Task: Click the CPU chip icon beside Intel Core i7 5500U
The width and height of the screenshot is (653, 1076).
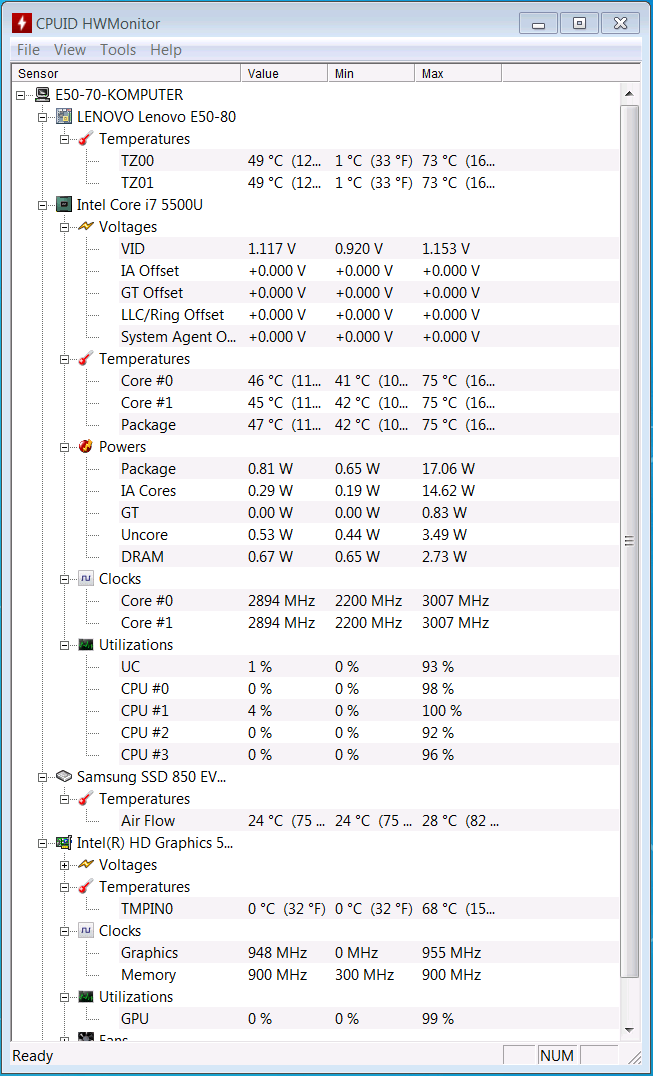Action: [64, 204]
